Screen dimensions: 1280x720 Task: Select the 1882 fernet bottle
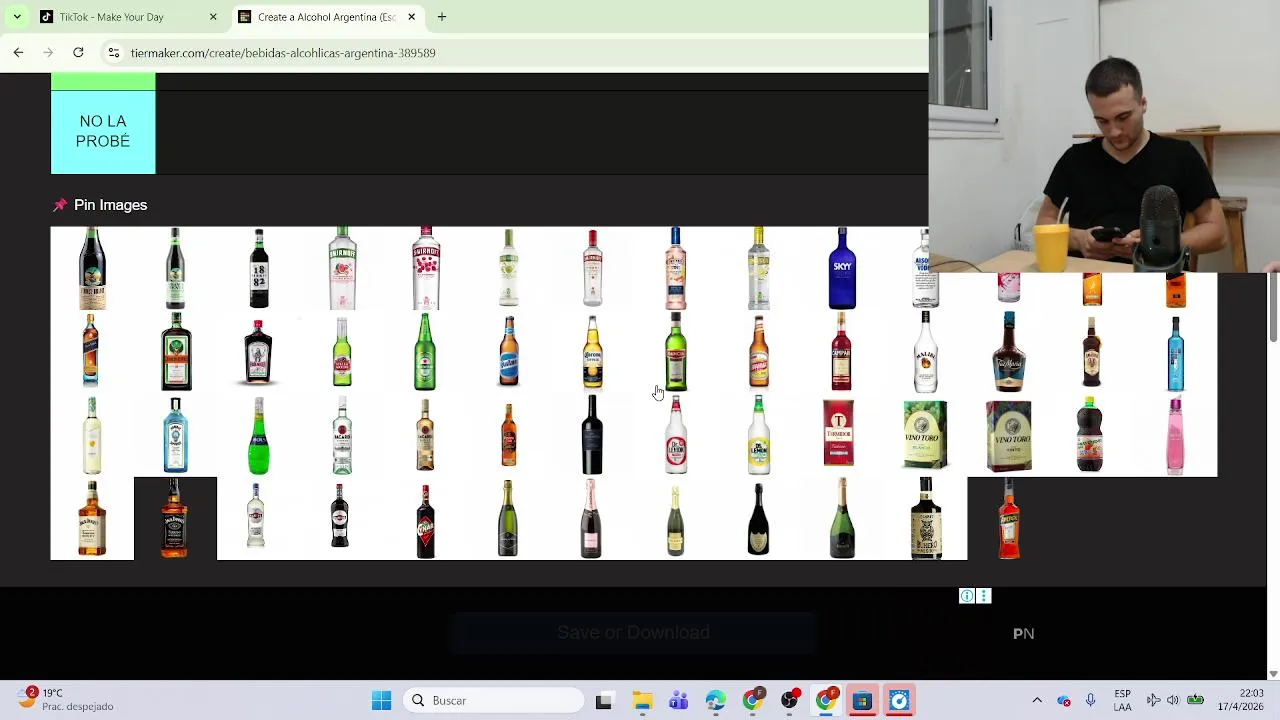tap(259, 268)
